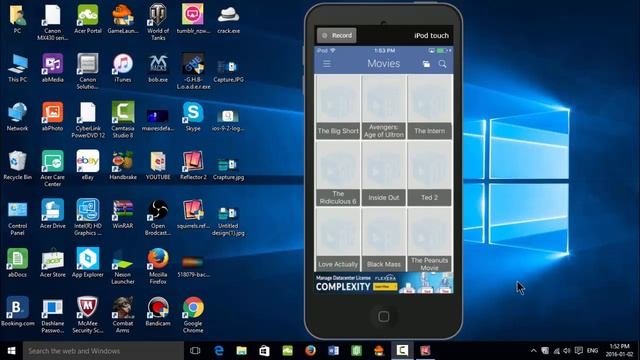Viewport: 640px width, 360px height.
Task: Select the Mozilla Firefox desktop icon
Action: click(158, 266)
